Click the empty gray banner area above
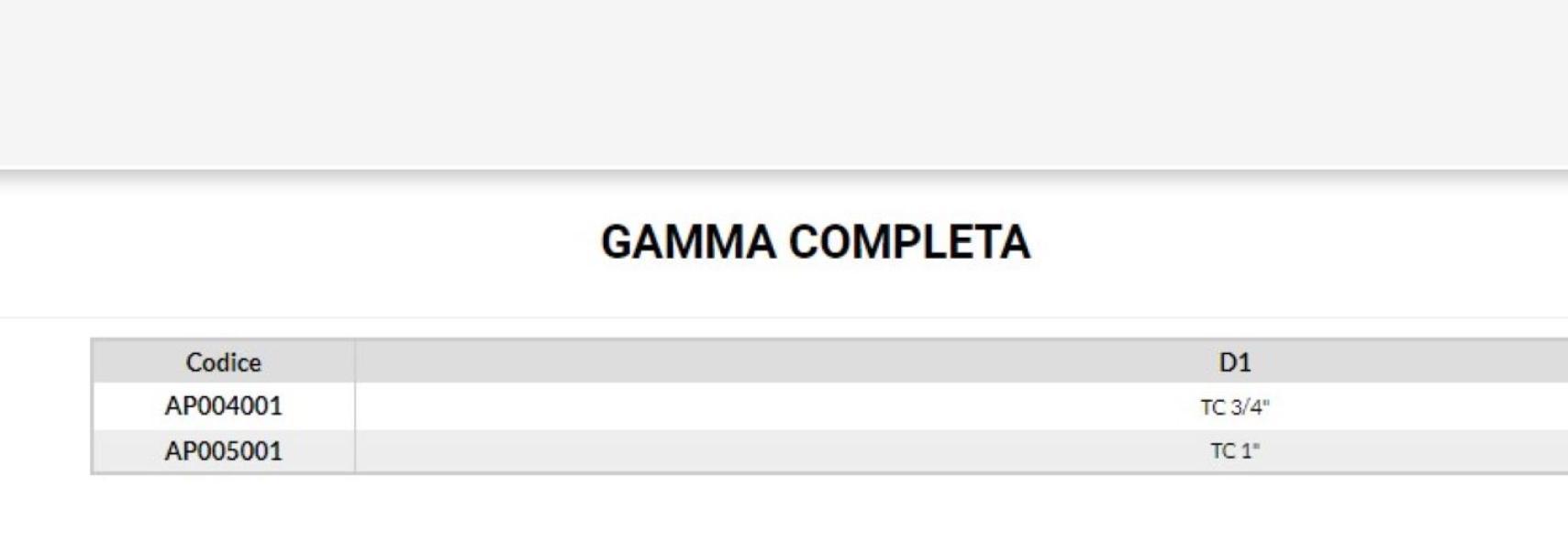Viewport: 1568px width, 555px height. pos(784,83)
